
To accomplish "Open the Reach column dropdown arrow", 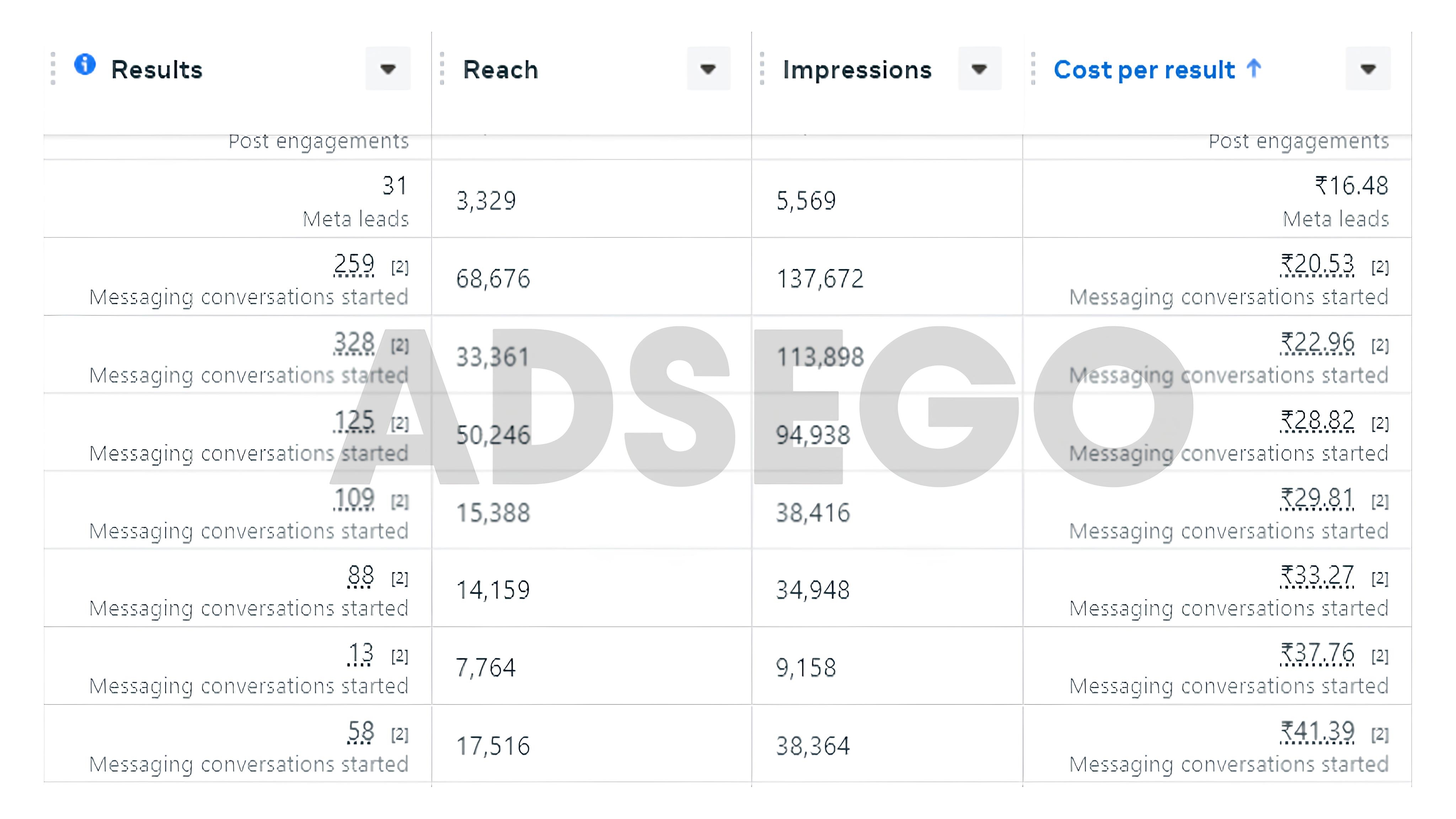I will [708, 69].
